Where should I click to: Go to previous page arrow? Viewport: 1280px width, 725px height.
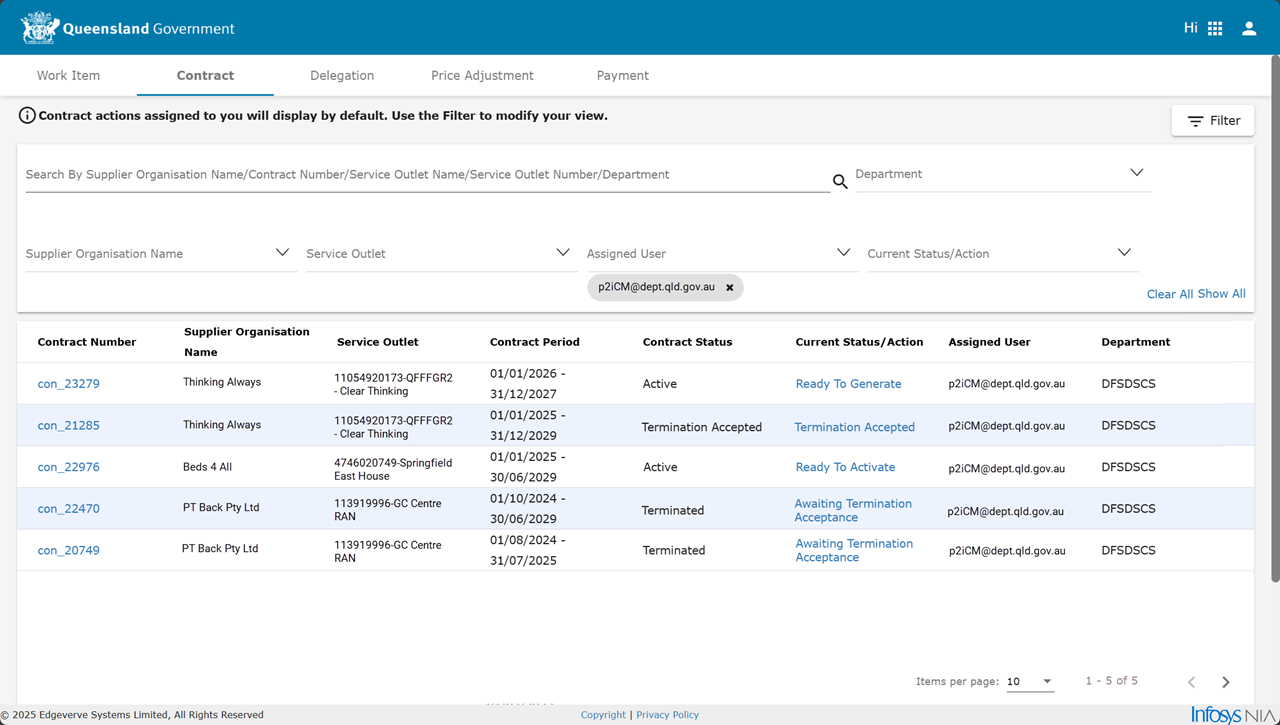point(1191,682)
